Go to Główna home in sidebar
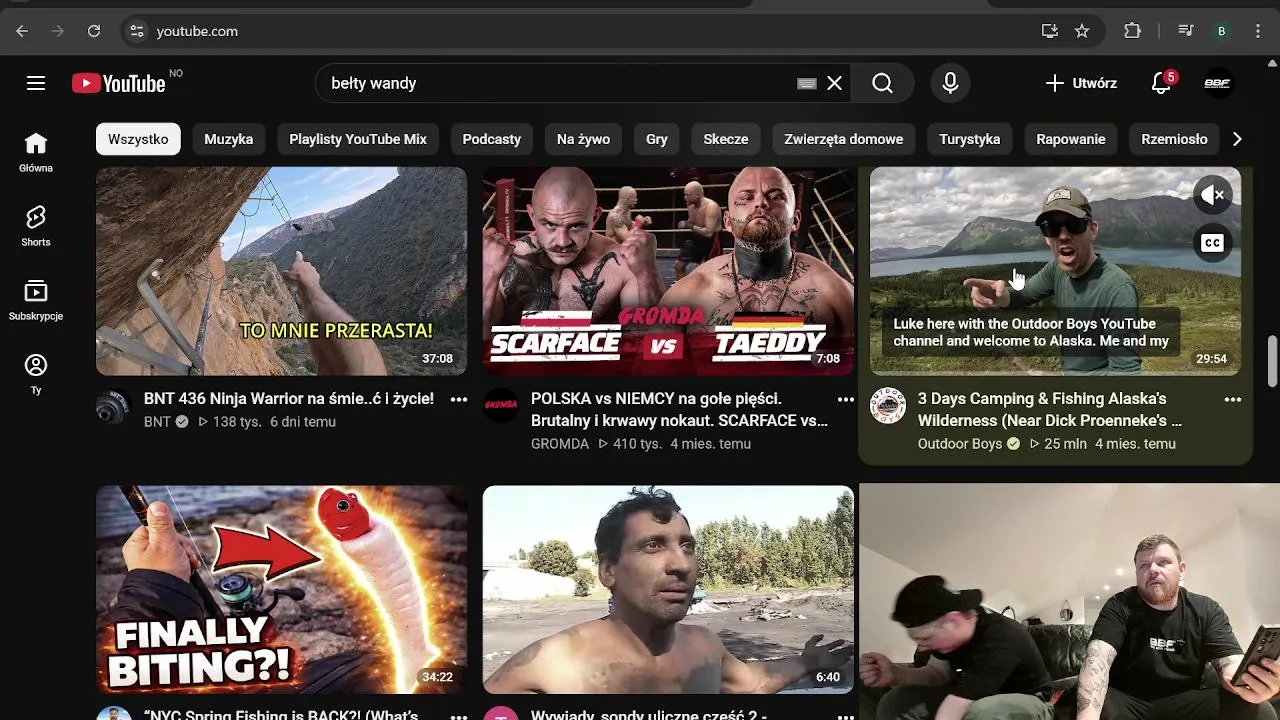 (x=36, y=152)
